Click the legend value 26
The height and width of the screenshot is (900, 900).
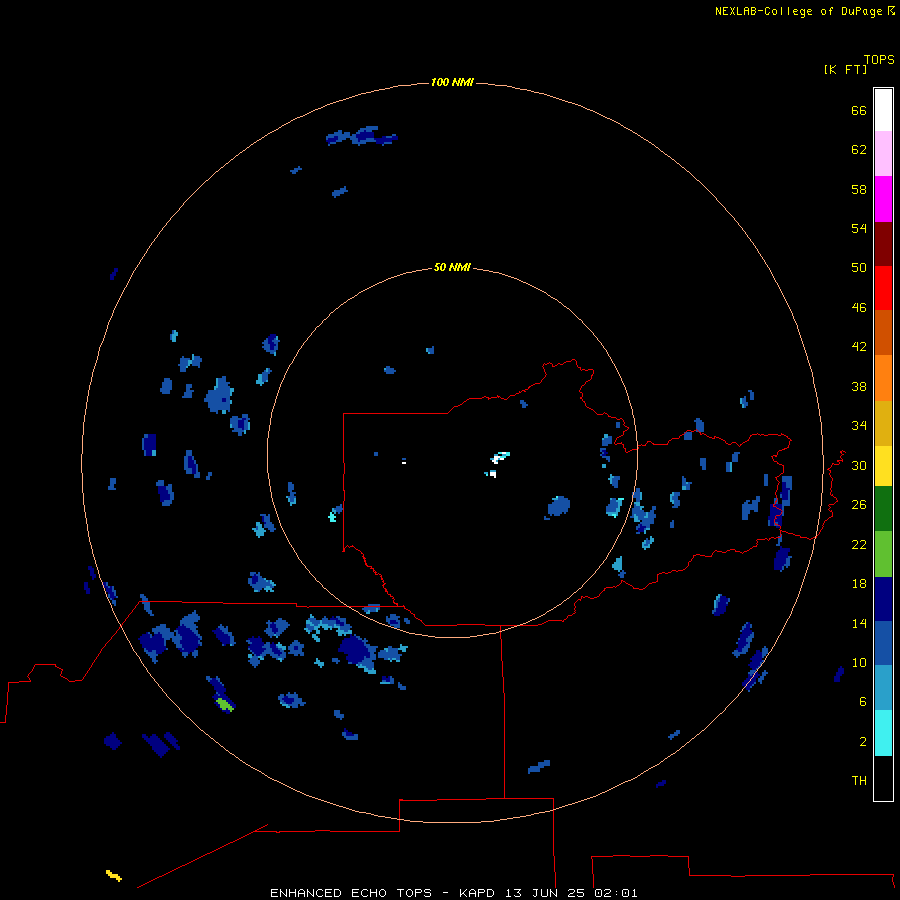tap(859, 505)
